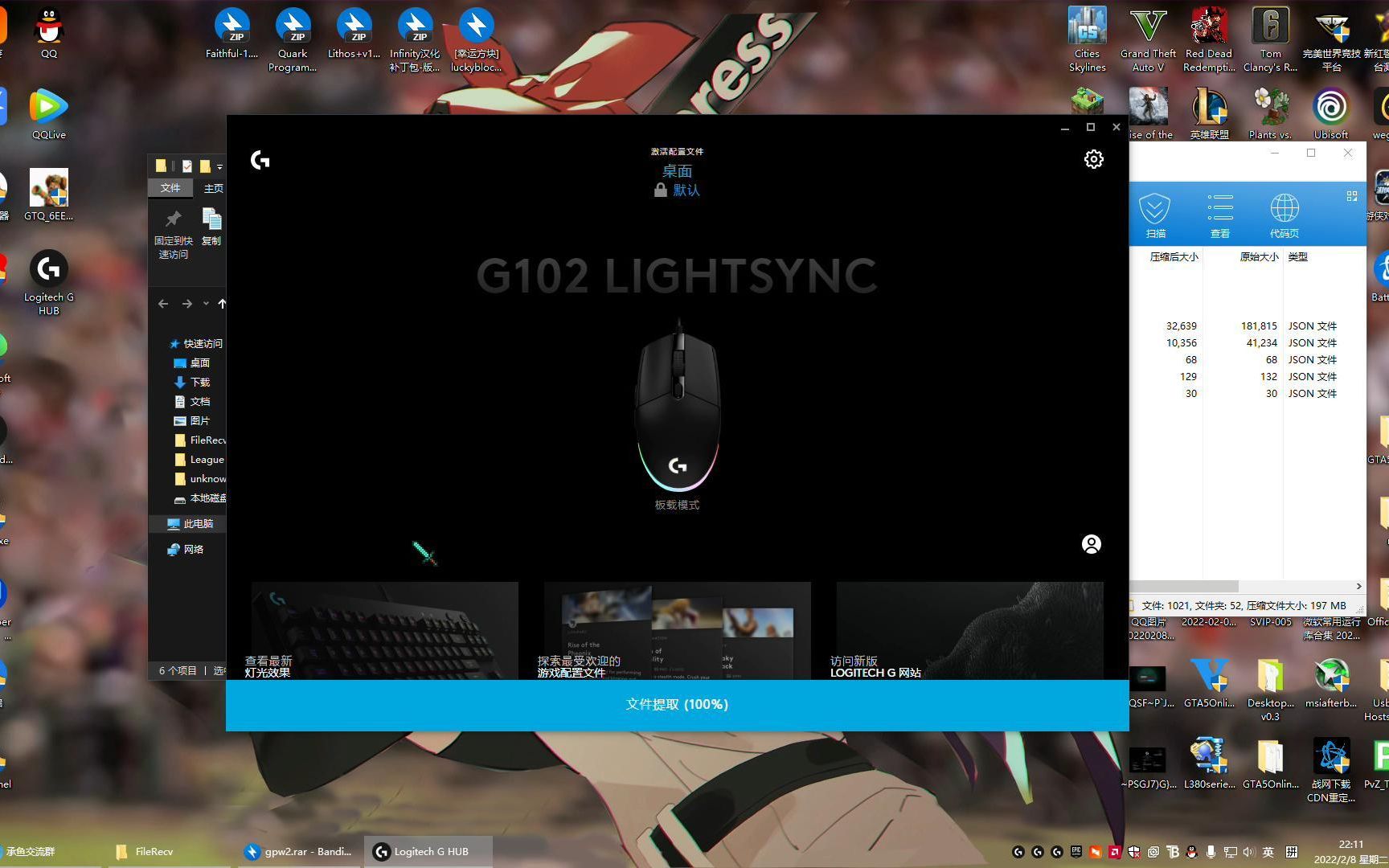Open the 文件 menu in File Explorer
The image size is (1389, 868).
[x=170, y=187]
